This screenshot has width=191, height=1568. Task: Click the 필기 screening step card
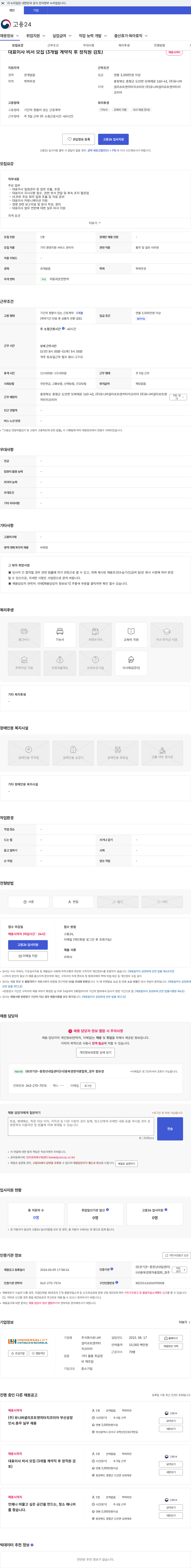coord(118,902)
